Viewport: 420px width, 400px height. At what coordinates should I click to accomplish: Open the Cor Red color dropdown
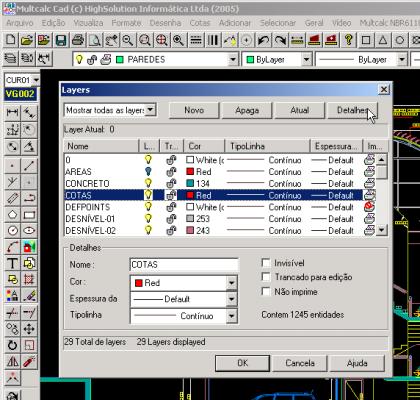click(x=232, y=283)
